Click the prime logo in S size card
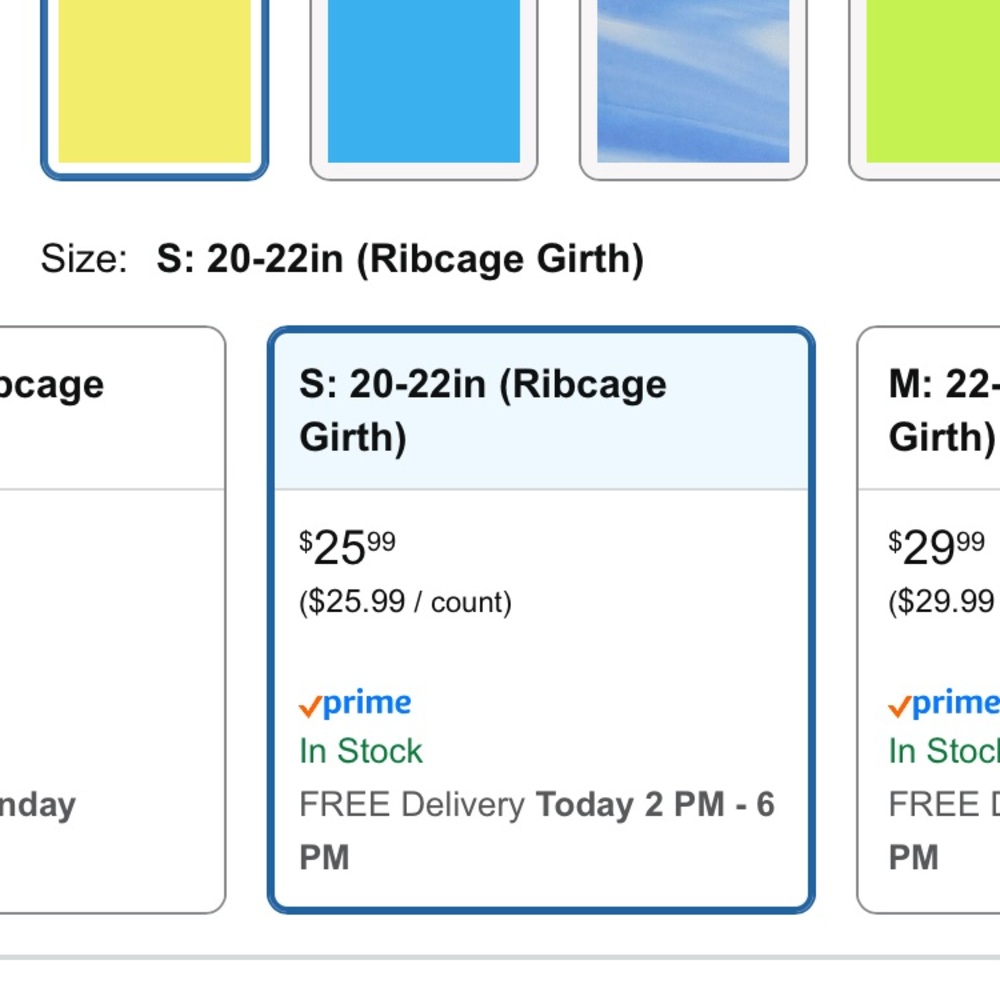Viewport: 1000px width, 1000px height. tap(355, 703)
